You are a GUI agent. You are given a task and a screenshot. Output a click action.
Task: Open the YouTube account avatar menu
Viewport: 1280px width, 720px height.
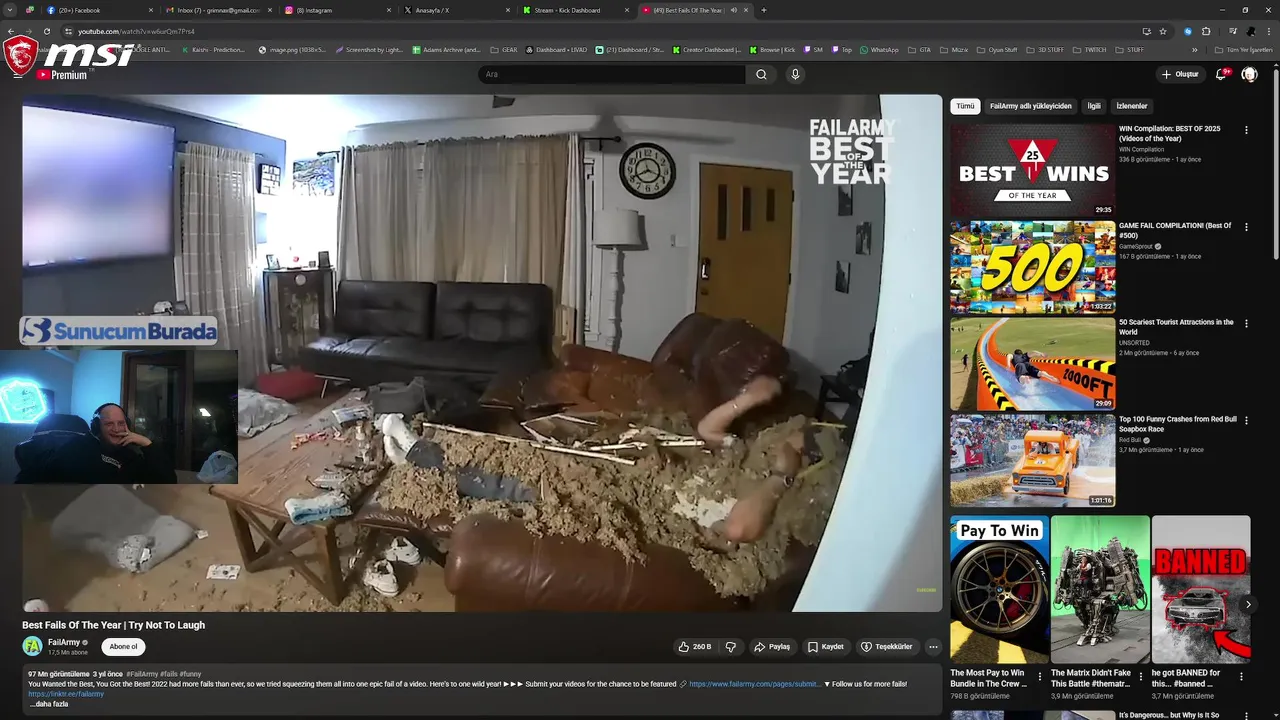(x=1249, y=74)
